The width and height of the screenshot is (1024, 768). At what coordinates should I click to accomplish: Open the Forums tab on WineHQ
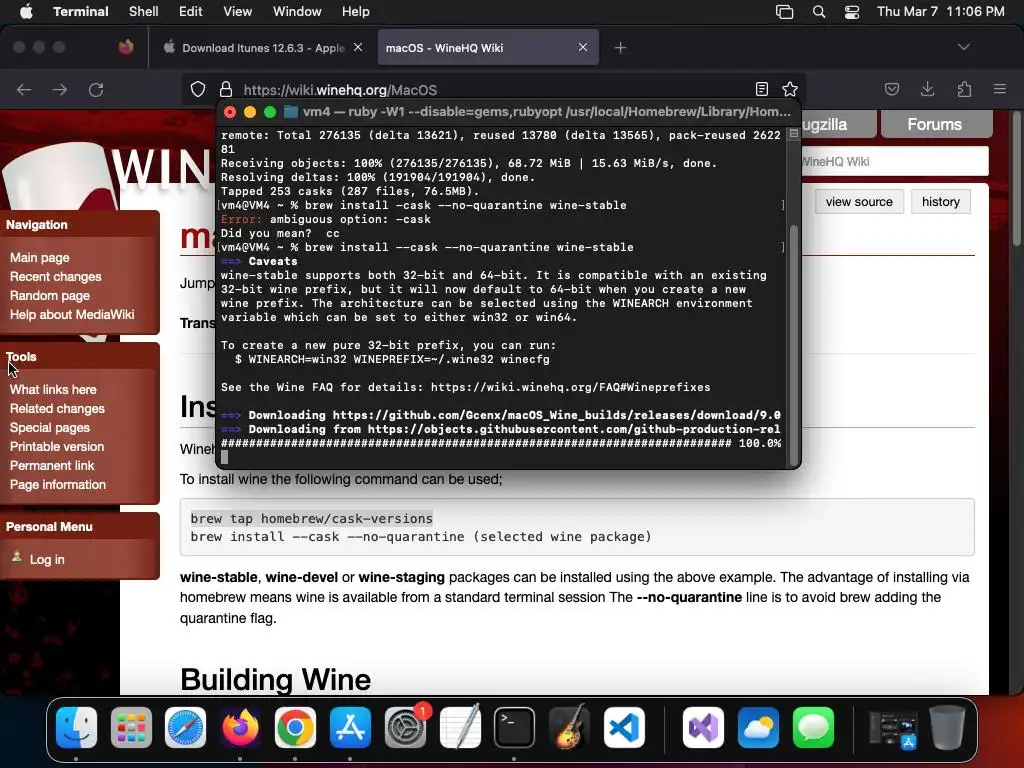pos(936,124)
